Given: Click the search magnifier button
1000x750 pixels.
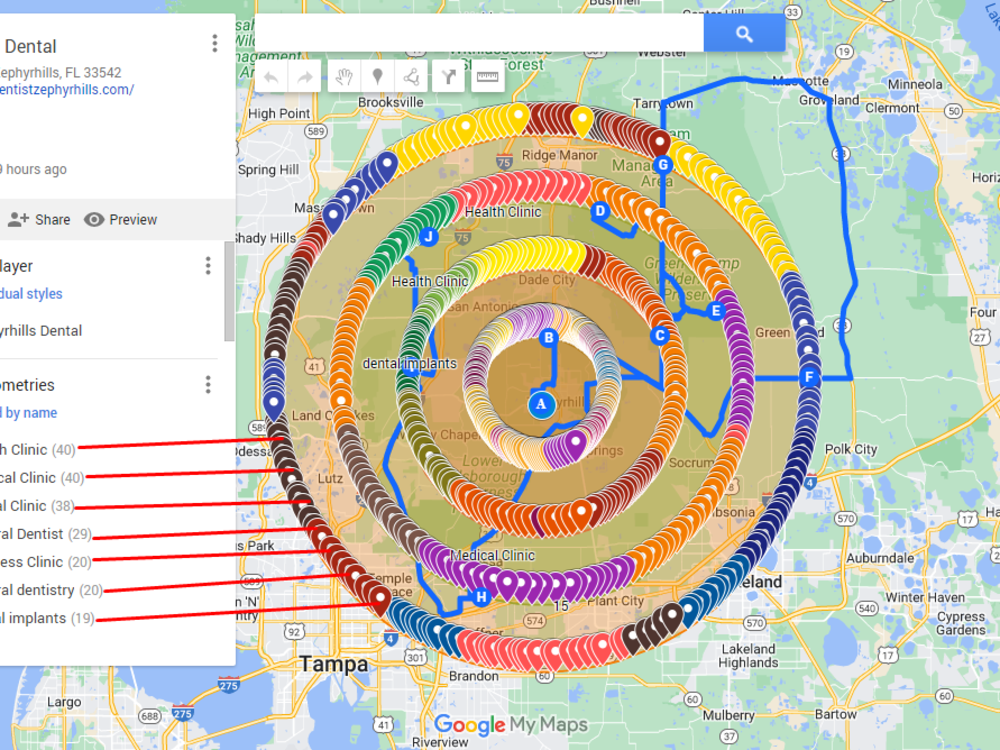Looking at the screenshot, I should 743,33.
